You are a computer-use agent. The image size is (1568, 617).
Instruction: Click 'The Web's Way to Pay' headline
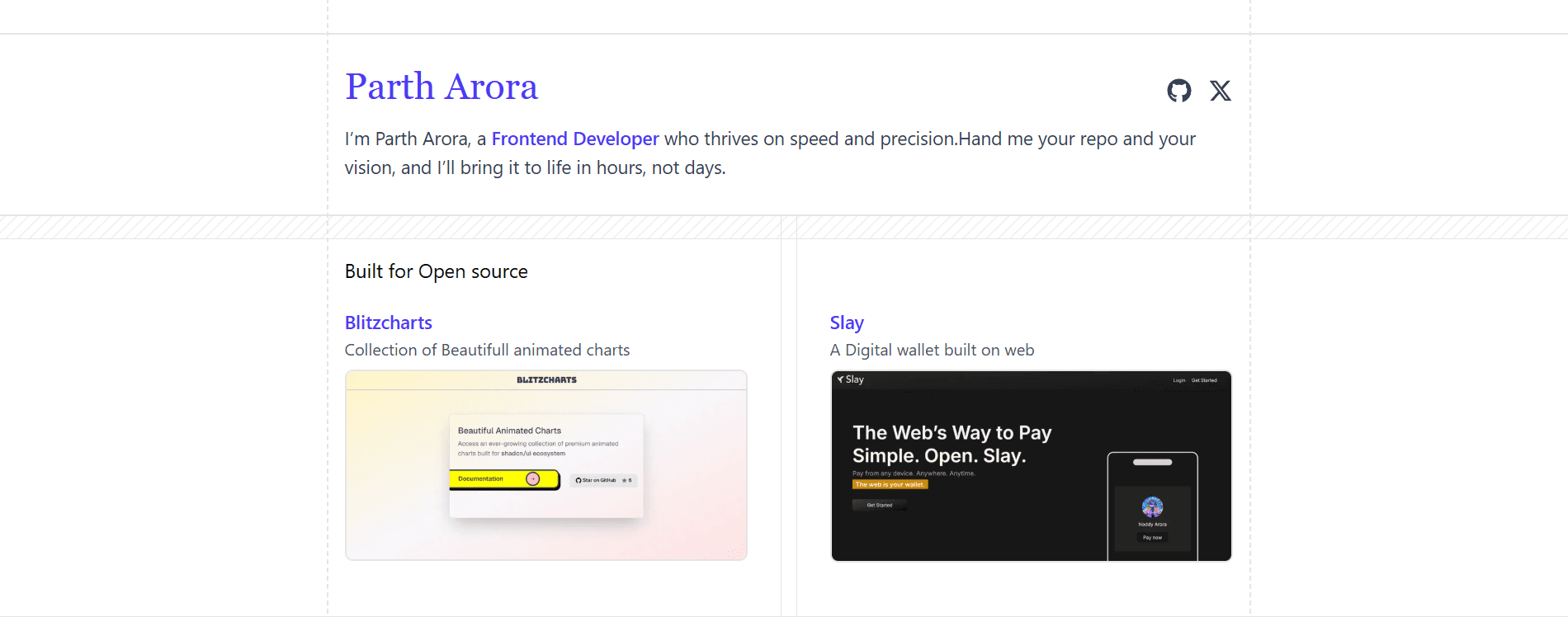(x=952, y=433)
